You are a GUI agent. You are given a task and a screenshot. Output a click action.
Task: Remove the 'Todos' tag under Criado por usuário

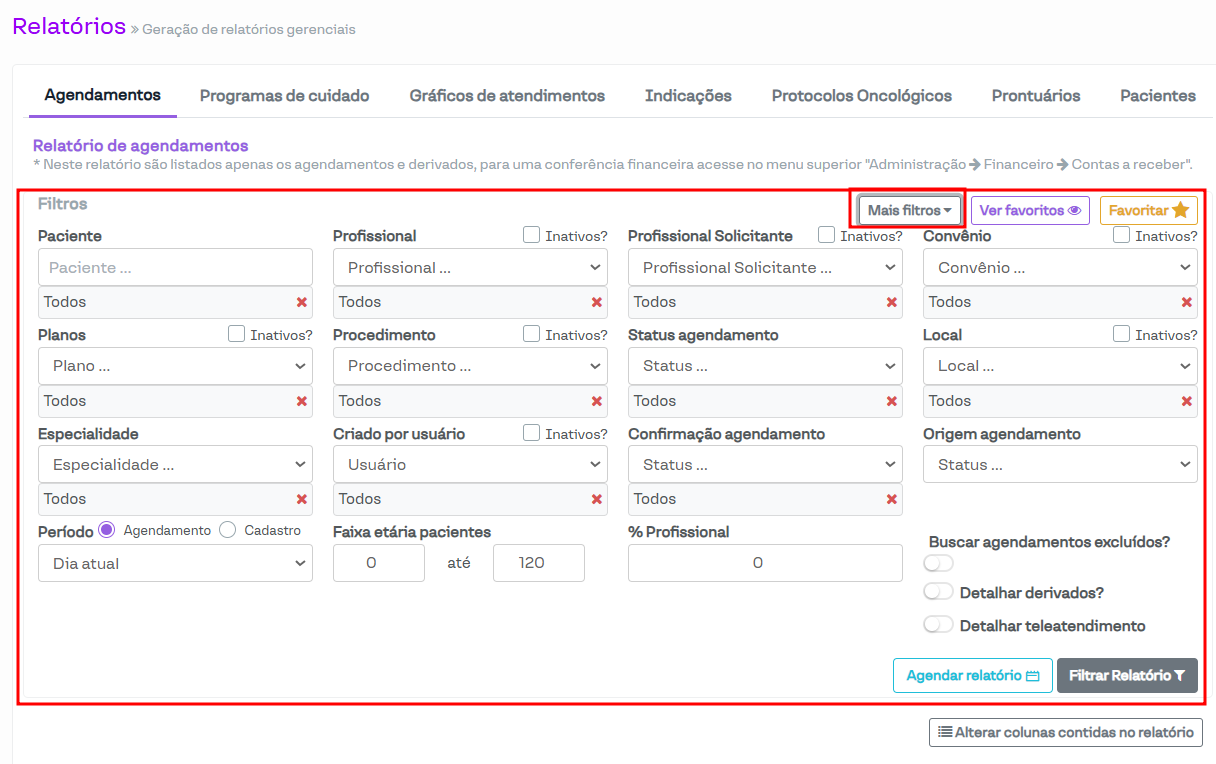point(597,499)
